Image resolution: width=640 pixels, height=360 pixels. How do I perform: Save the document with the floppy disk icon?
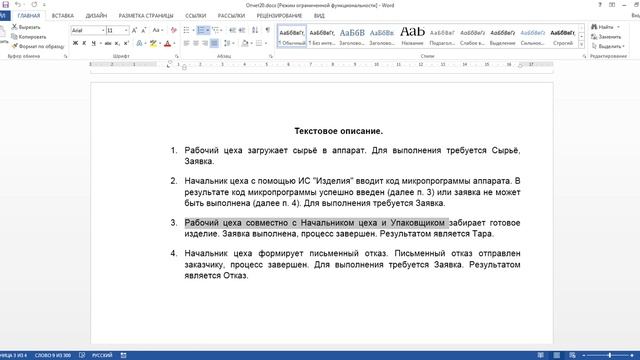5,4
